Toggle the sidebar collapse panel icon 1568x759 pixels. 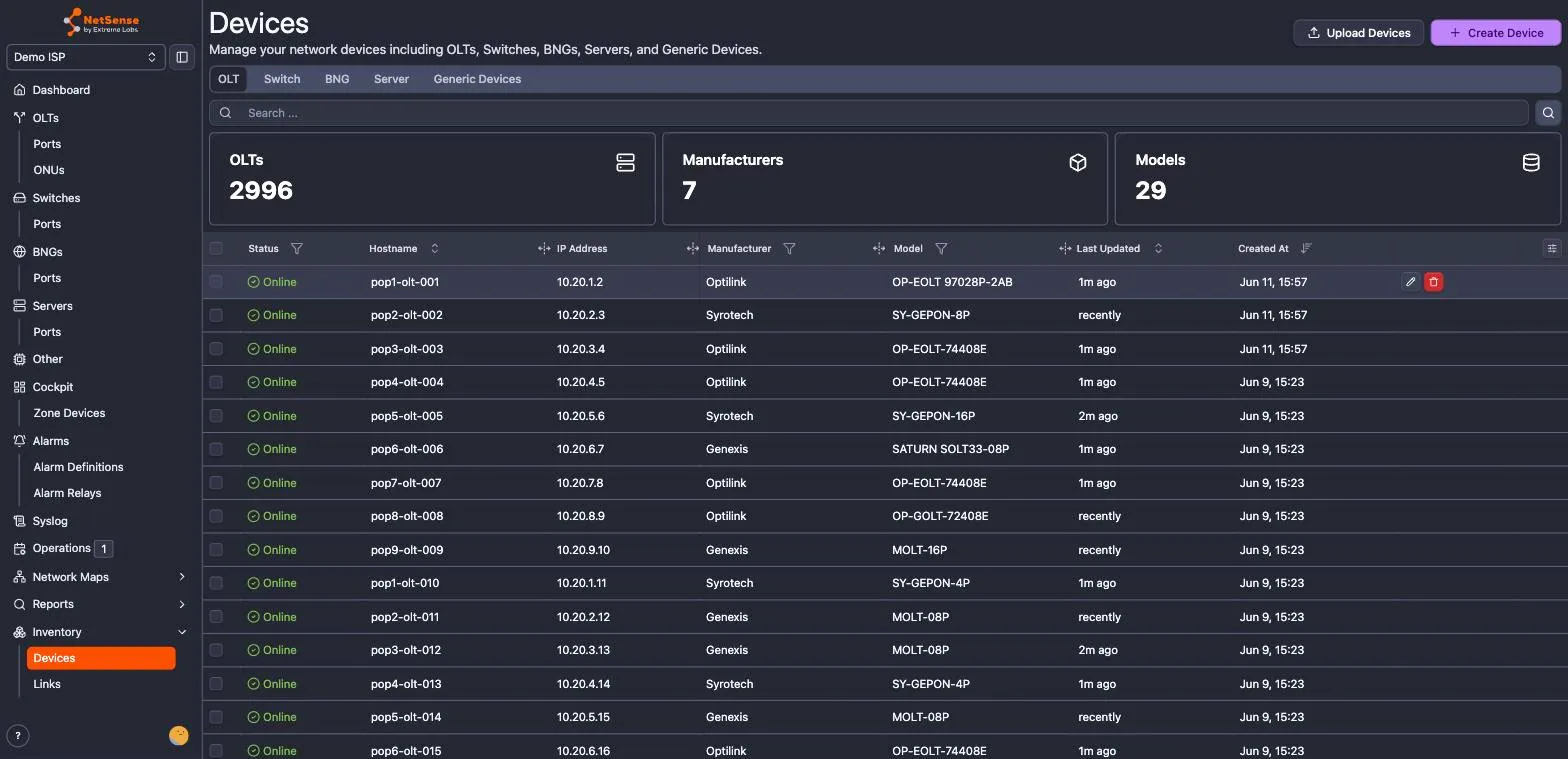pyautogui.click(x=182, y=57)
